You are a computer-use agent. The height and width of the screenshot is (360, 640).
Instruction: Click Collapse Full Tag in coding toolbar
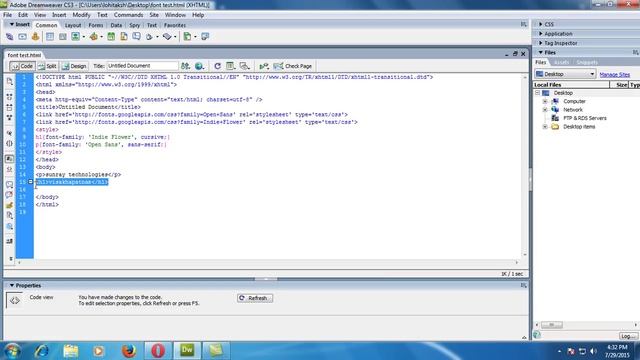[10, 97]
